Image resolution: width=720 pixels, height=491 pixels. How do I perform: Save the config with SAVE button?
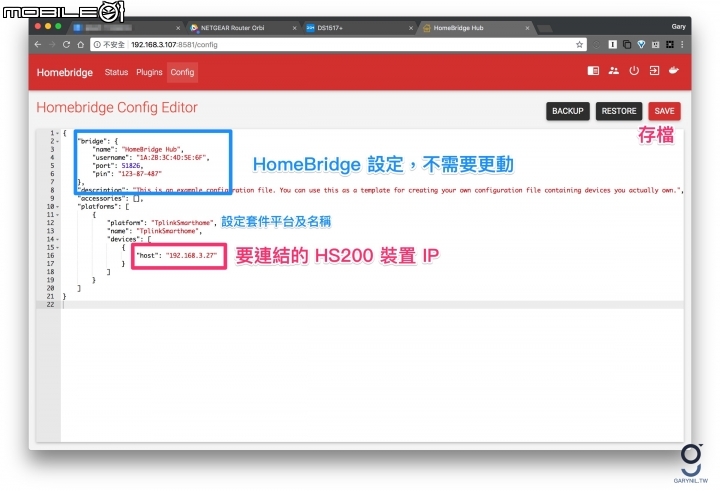pos(664,111)
